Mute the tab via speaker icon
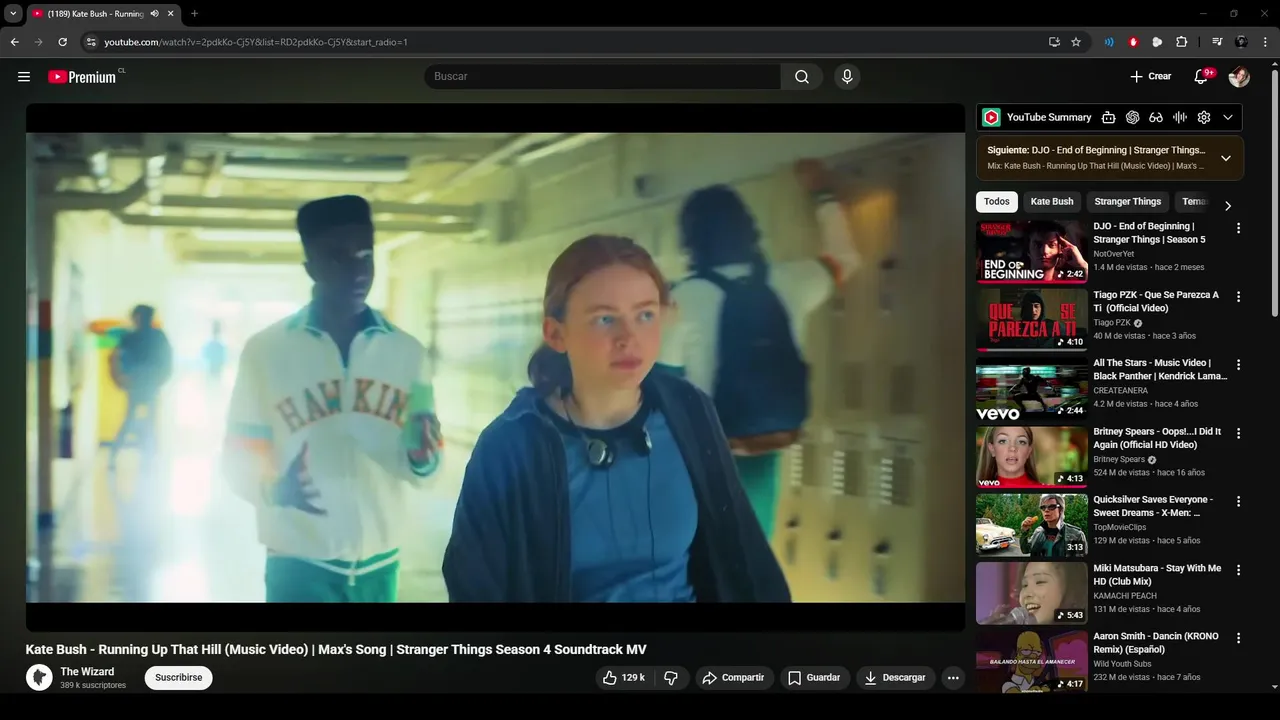The height and width of the screenshot is (720, 1280). [154, 14]
